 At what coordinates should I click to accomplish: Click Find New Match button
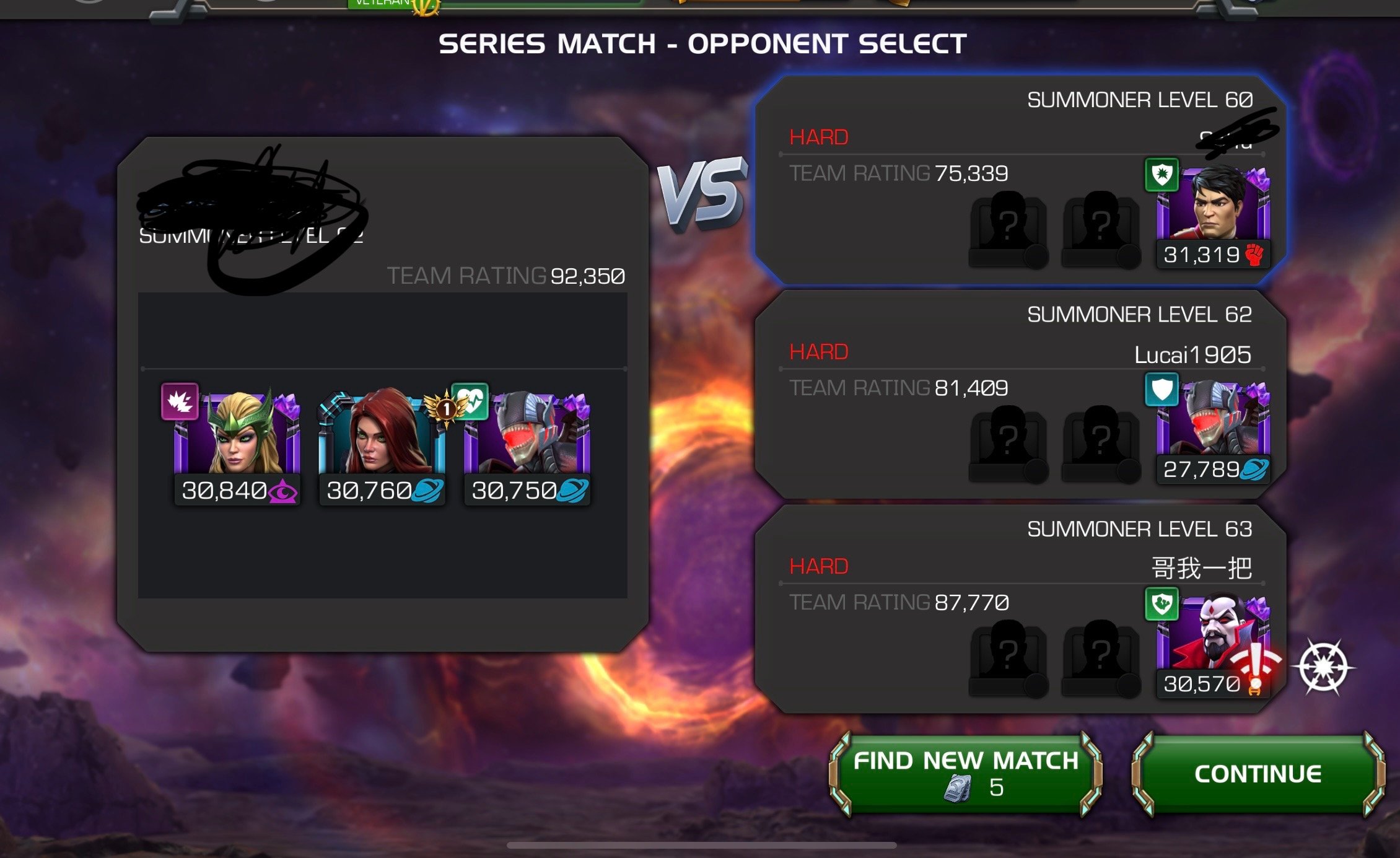coord(965,774)
